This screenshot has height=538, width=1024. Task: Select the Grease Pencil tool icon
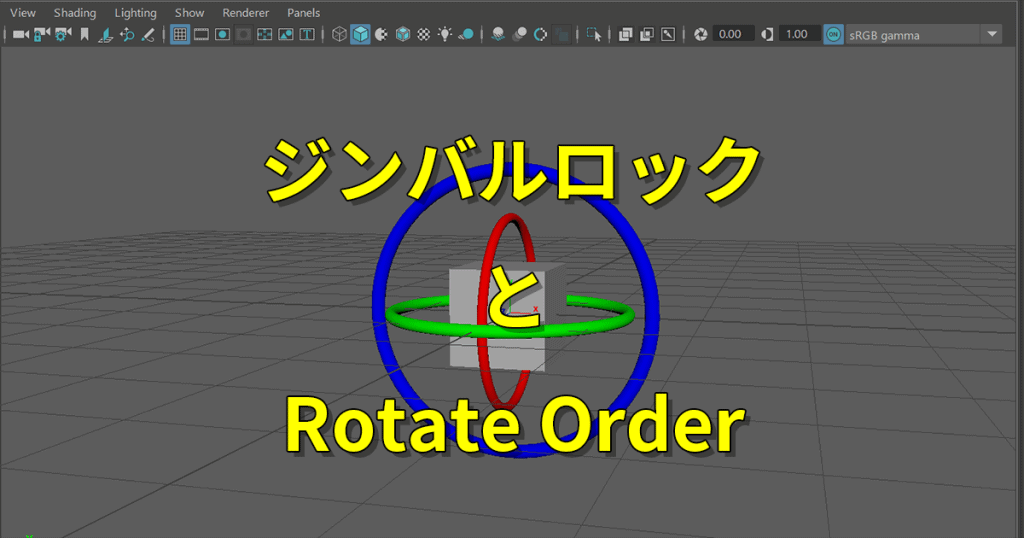[x=148, y=34]
